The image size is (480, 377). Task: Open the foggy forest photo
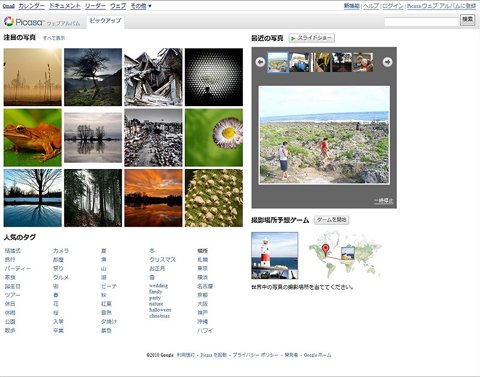point(93,198)
